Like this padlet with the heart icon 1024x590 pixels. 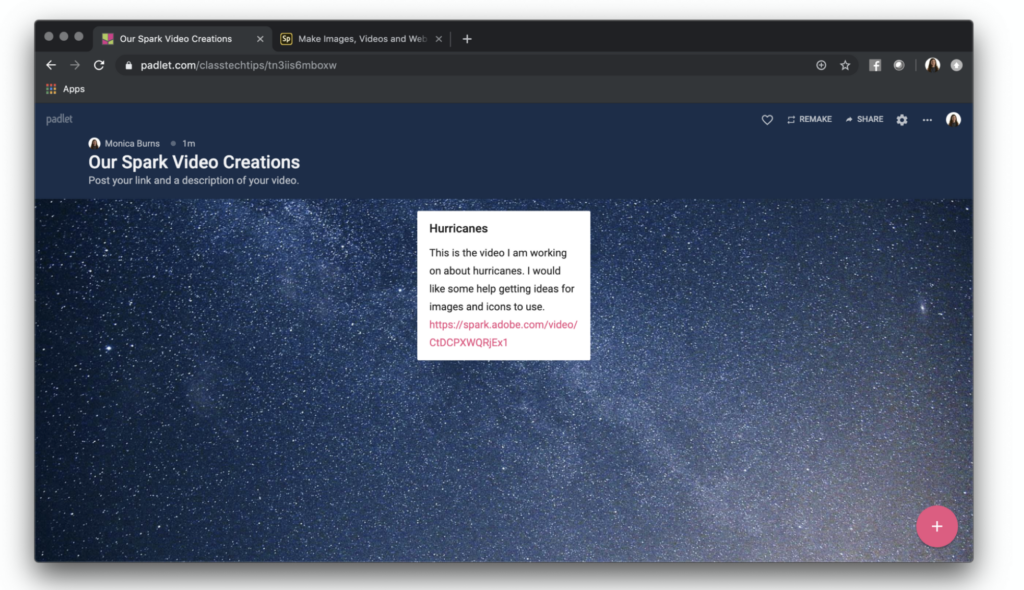click(x=767, y=120)
